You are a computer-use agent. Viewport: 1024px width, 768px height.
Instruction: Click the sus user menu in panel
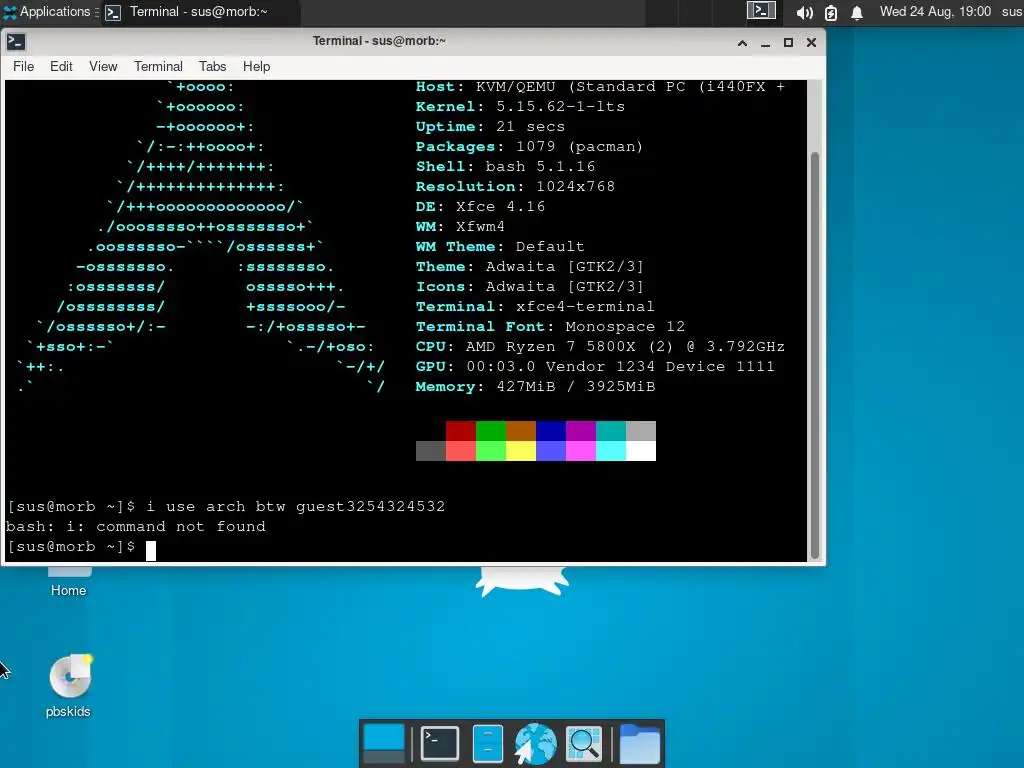tap(1012, 12)
